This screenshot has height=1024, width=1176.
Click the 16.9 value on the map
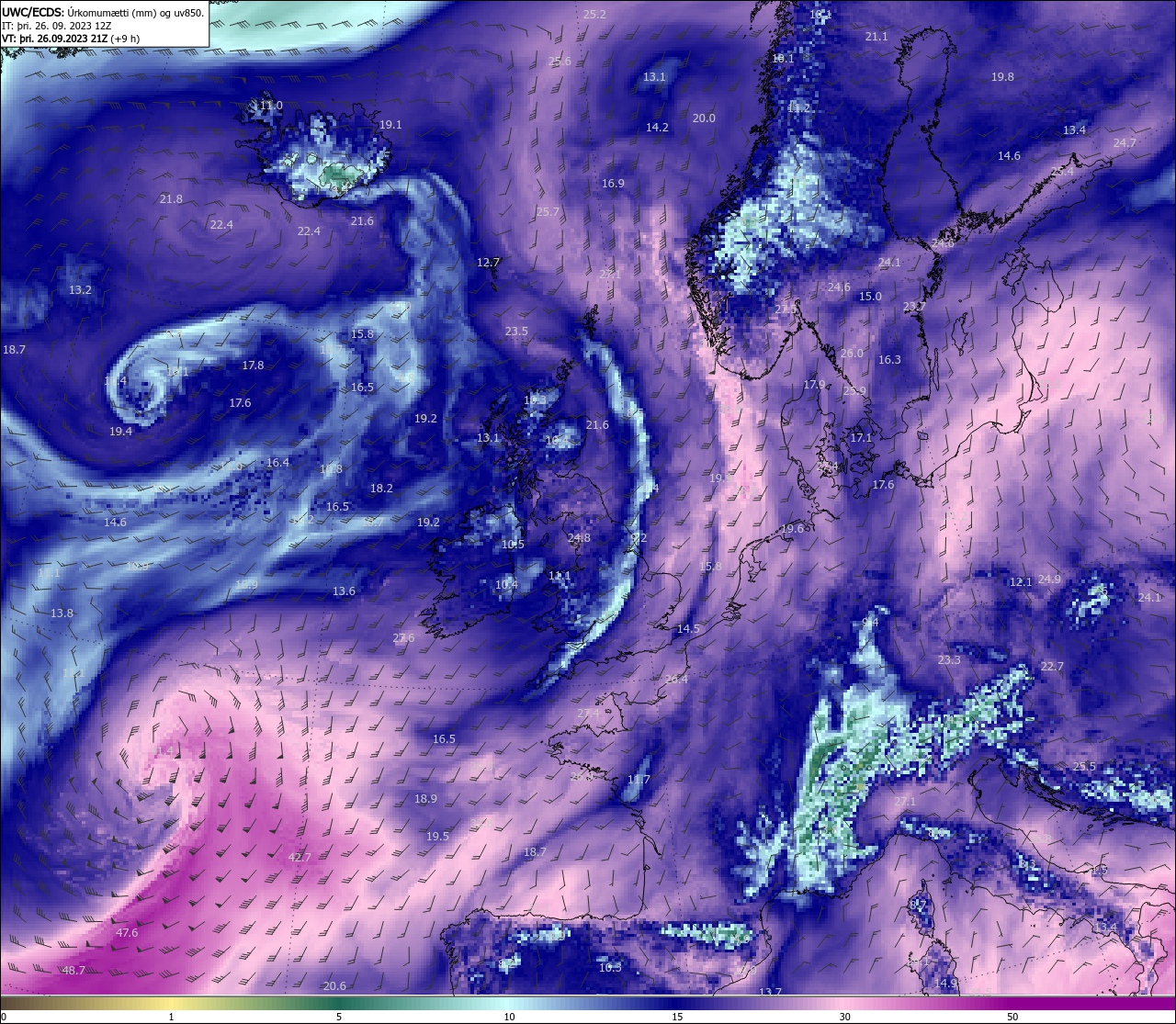pyautogui.click(x=613, y=183)
